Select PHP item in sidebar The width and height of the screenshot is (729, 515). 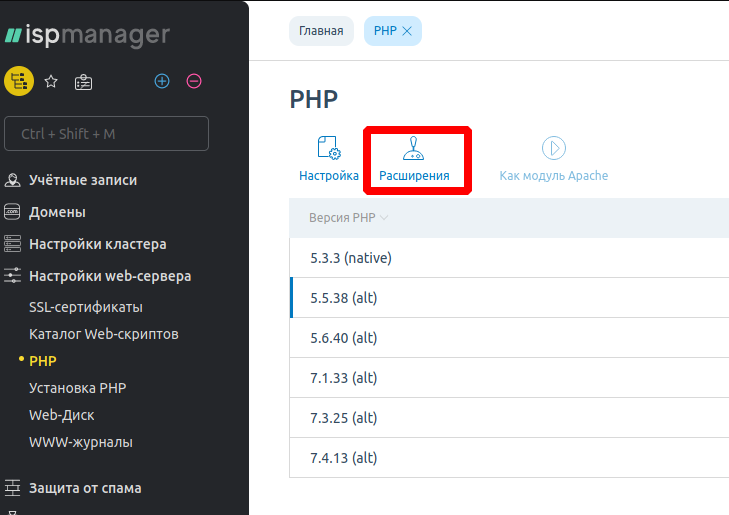pyautogui.click(x=43, y=361)
